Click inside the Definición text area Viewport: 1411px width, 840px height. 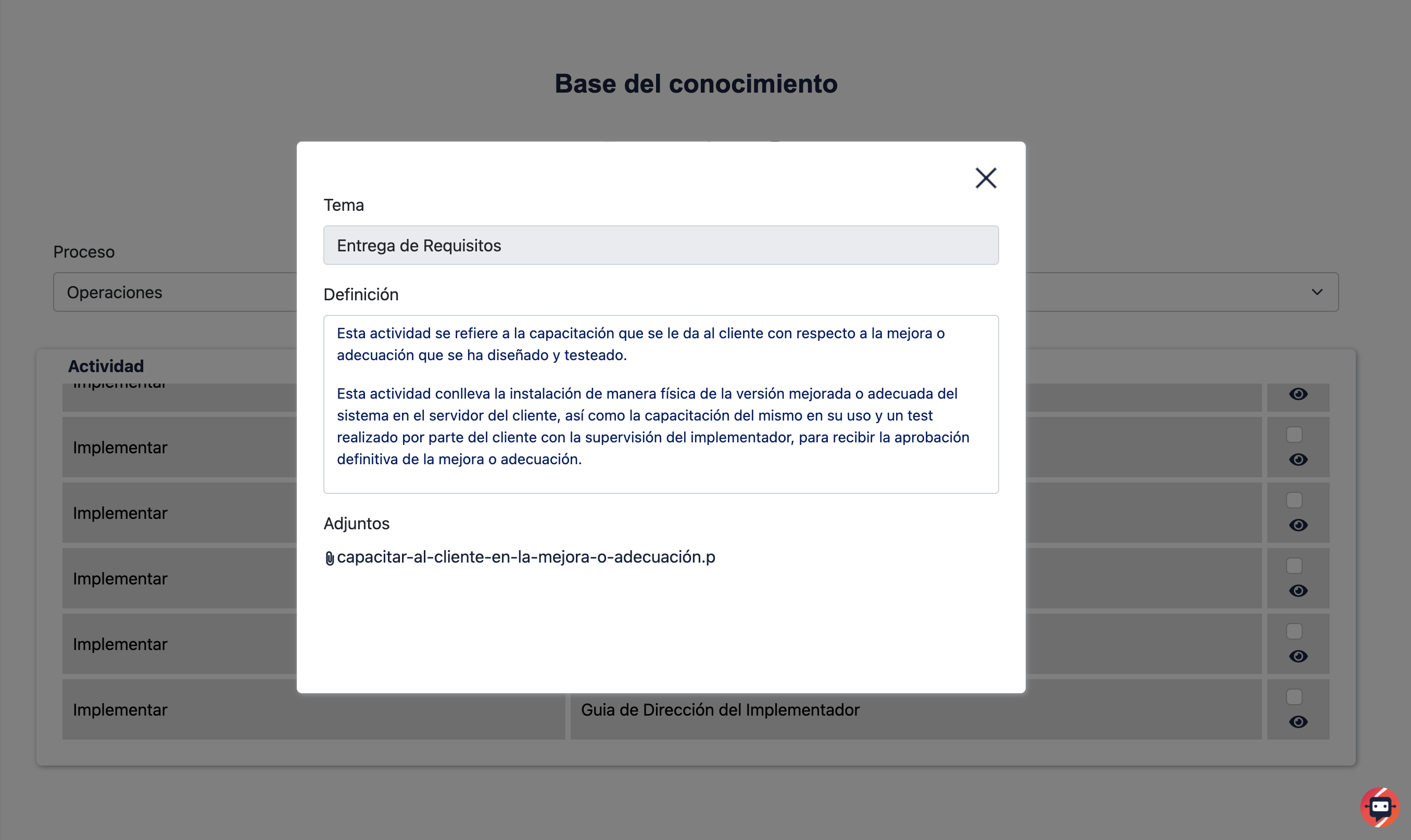coord(661,405)
